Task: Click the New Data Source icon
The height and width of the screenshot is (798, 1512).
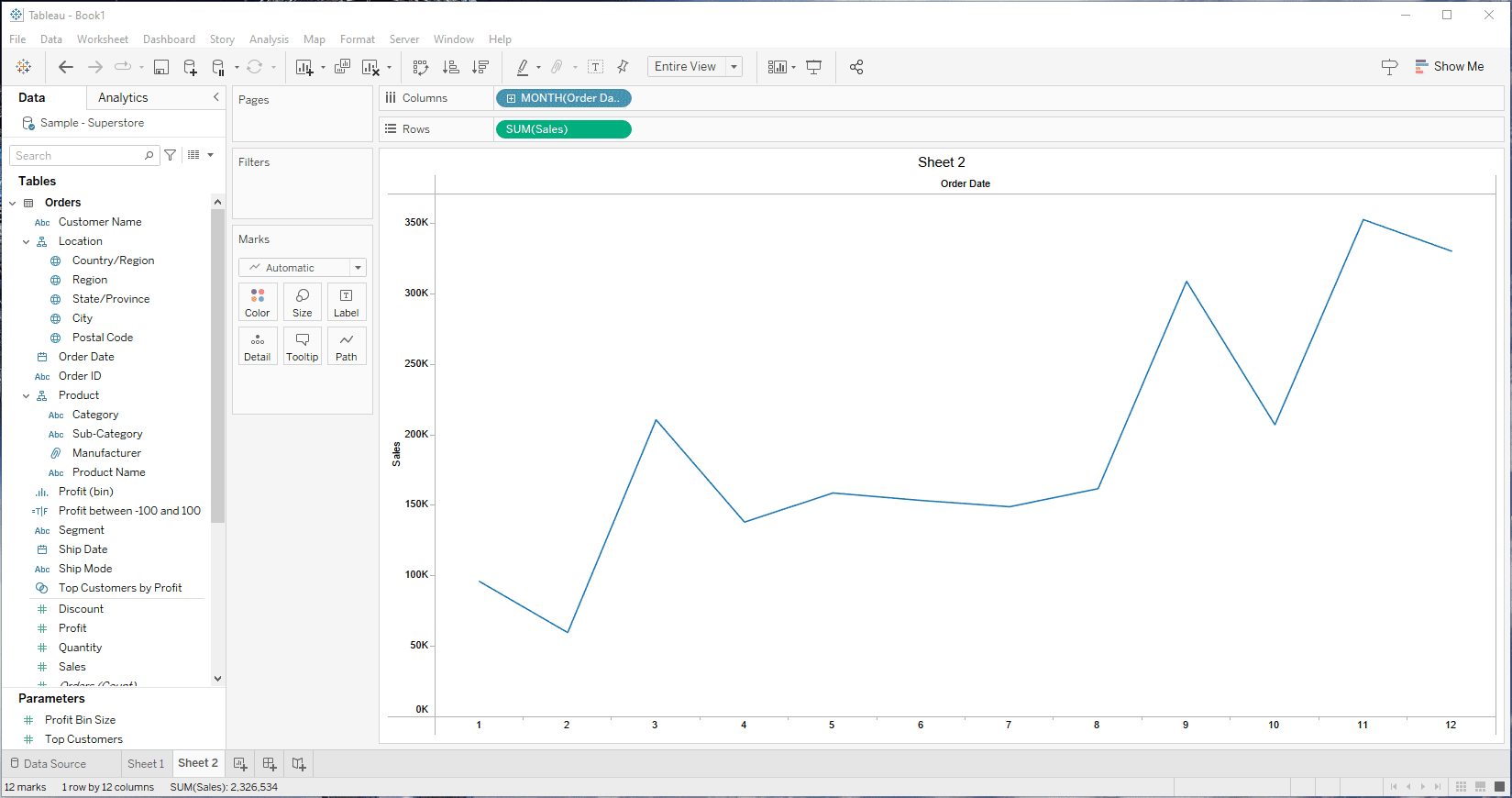Action: click(190, 67)
